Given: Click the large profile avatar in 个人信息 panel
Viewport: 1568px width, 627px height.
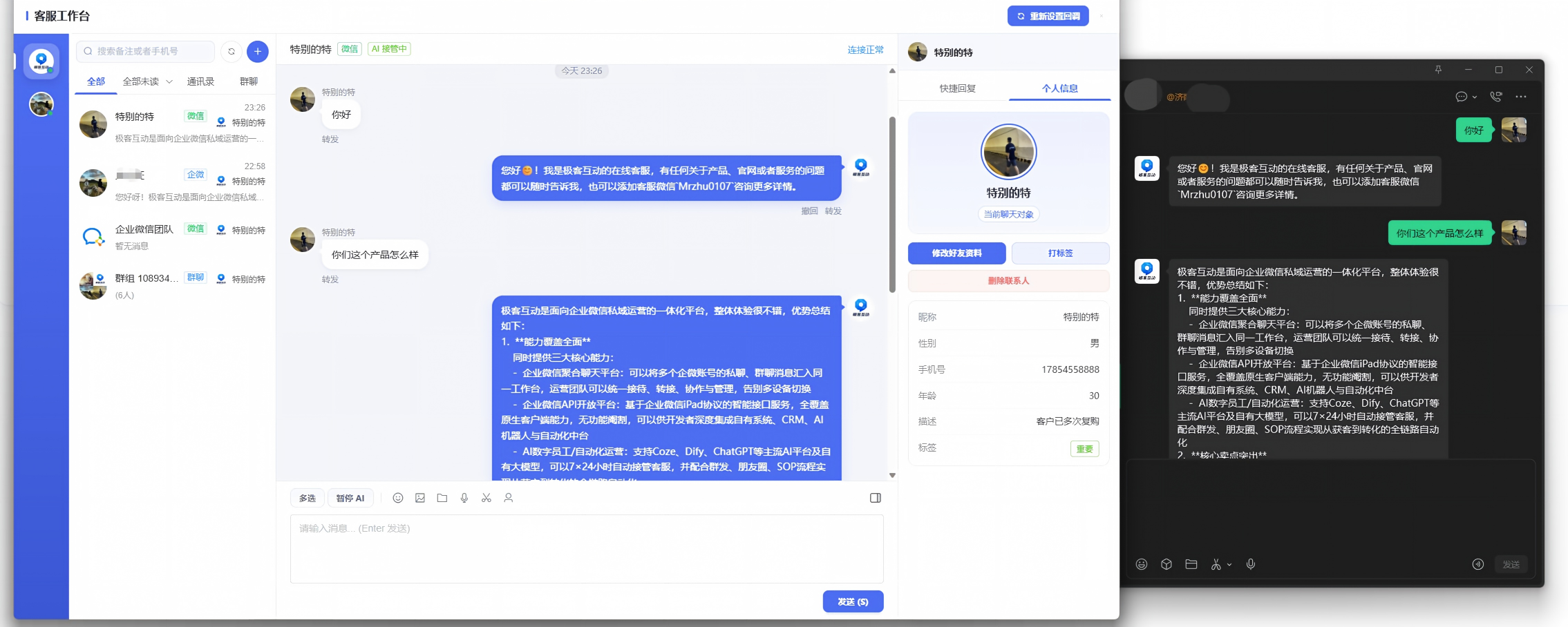Looking at the screenshot, I should (x=1009, y=152).
